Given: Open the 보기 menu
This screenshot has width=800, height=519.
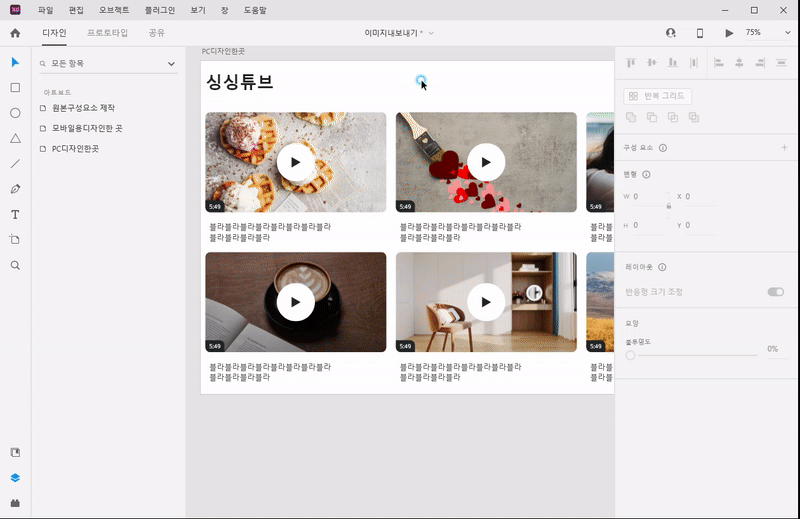Looking at the screenshot, I should tap(198, 10).
